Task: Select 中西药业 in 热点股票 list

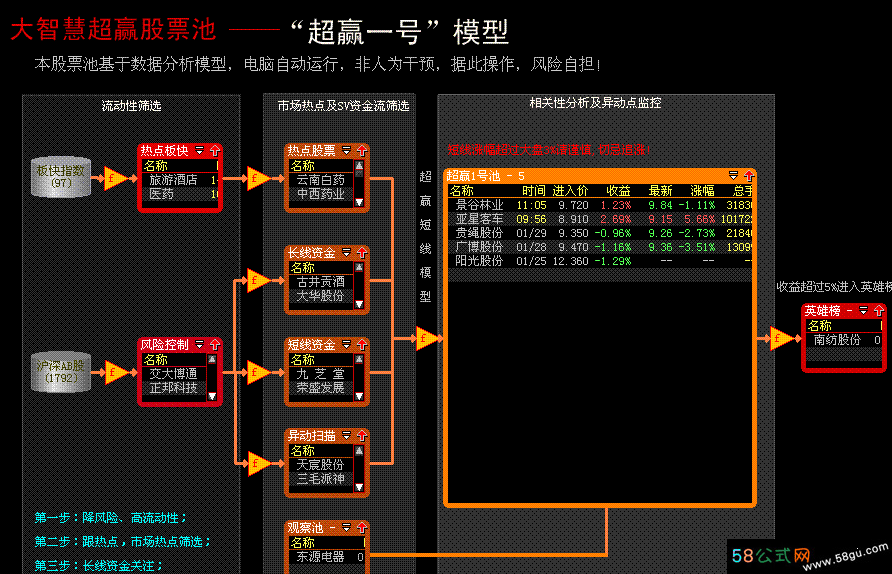Action: 320,194
